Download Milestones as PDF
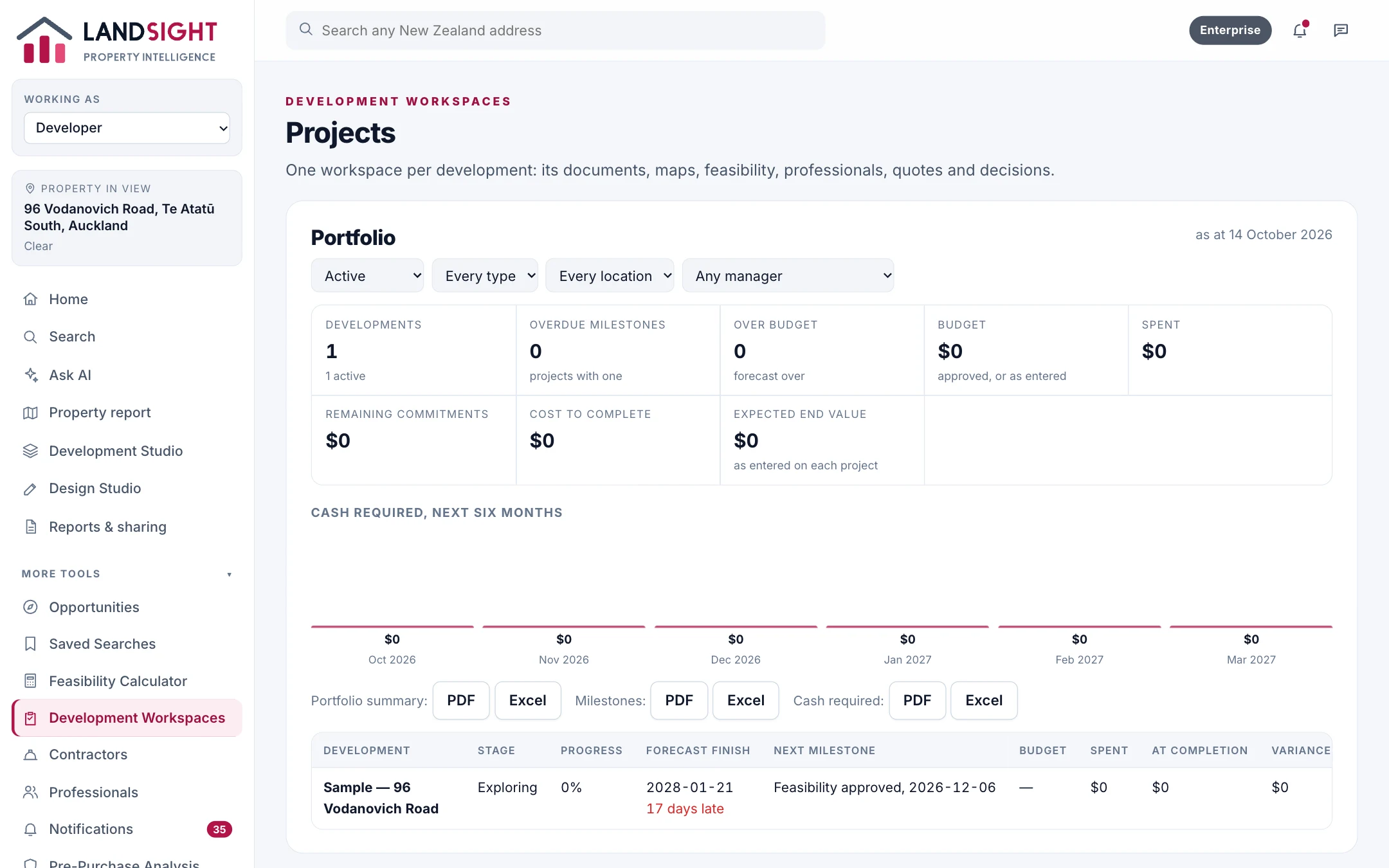This screenshot has width=1389, height=868. (x=679, y=700)
